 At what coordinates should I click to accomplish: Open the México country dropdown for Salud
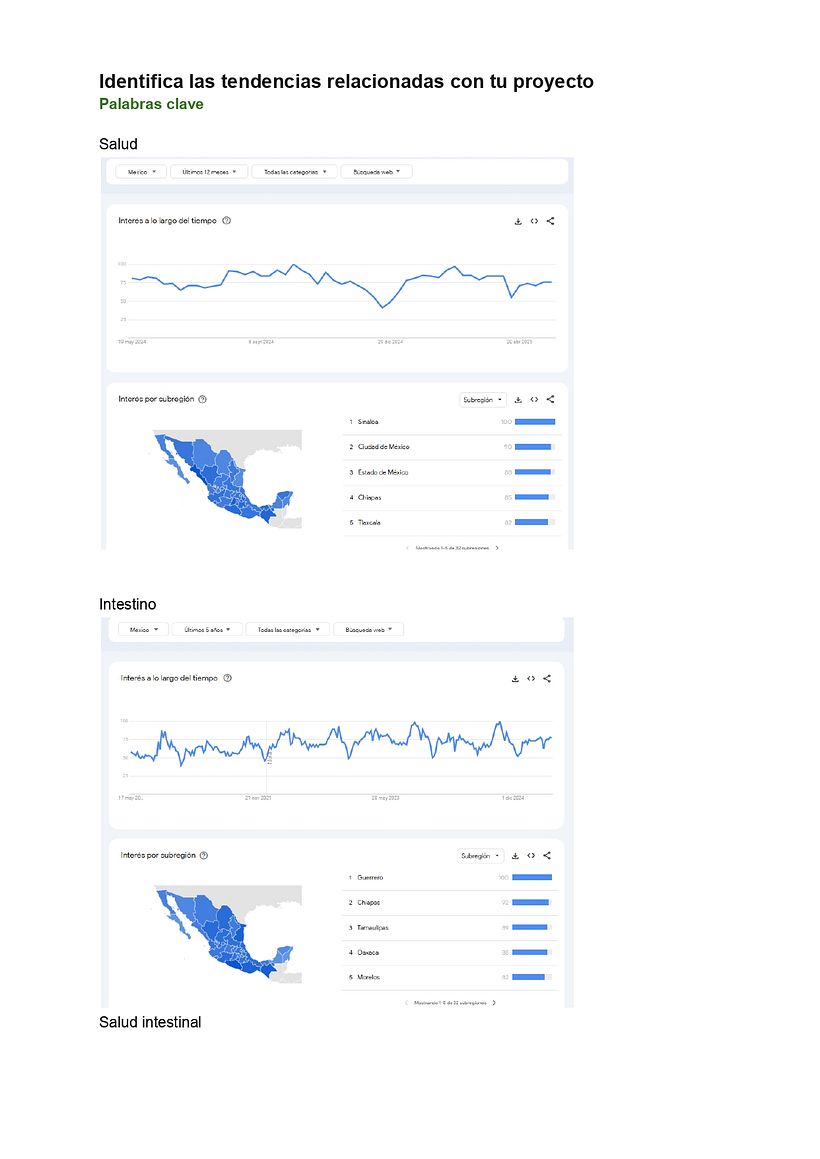140,171
